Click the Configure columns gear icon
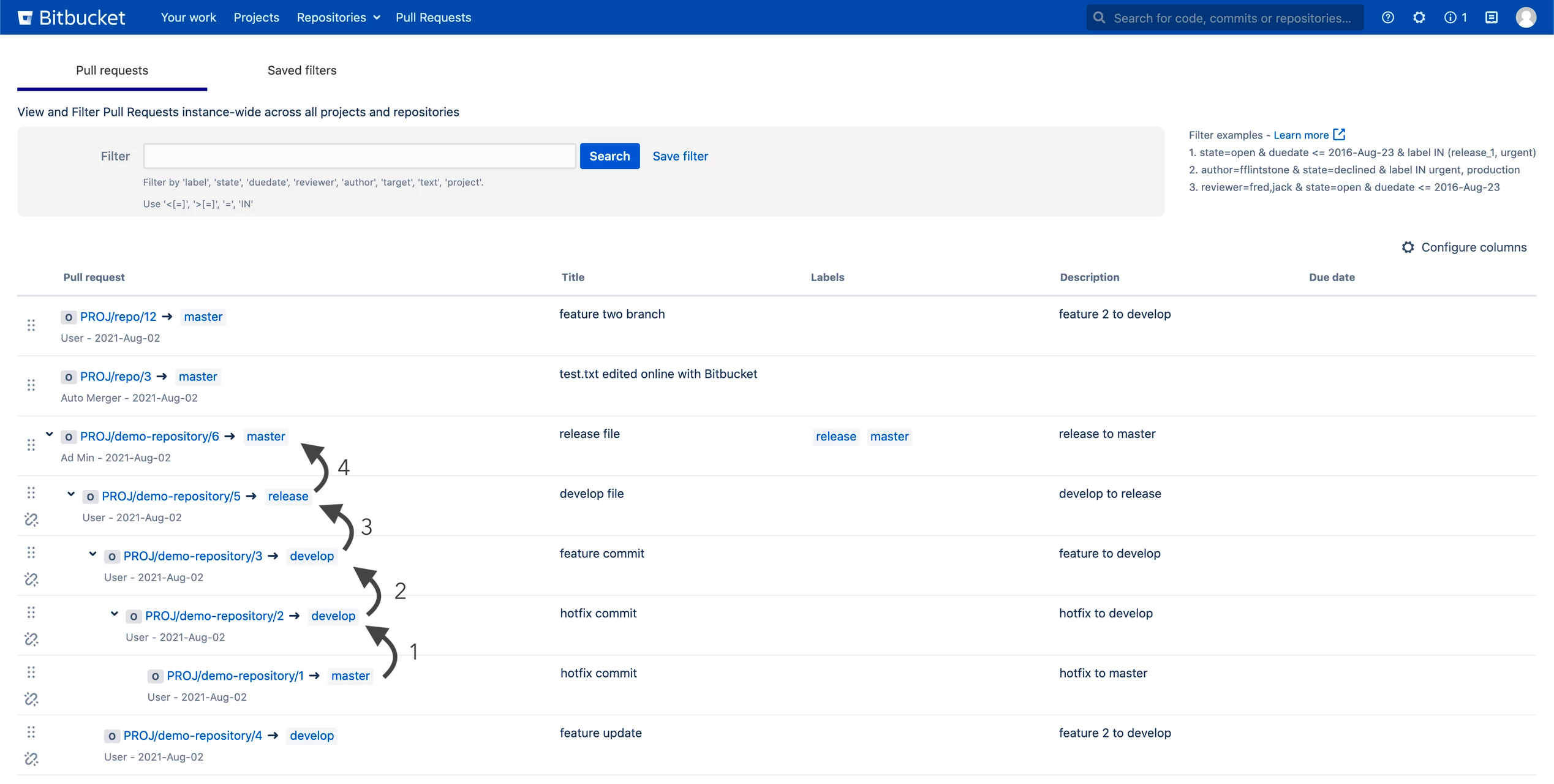 coord(1408,247)
